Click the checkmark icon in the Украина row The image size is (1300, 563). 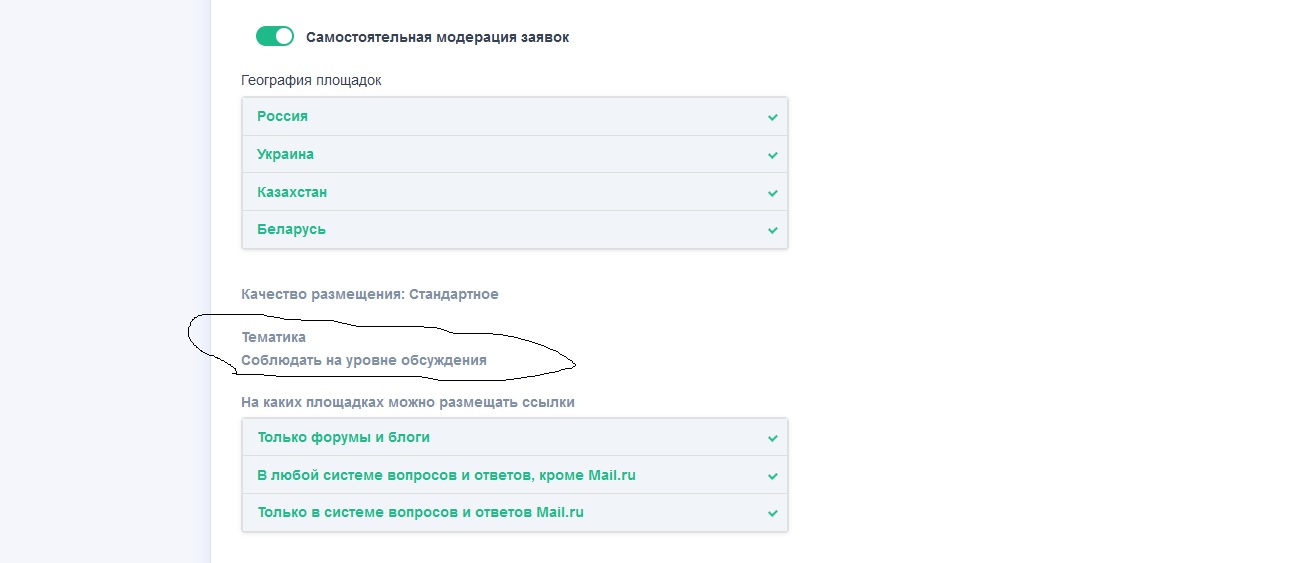pos(772,155)
